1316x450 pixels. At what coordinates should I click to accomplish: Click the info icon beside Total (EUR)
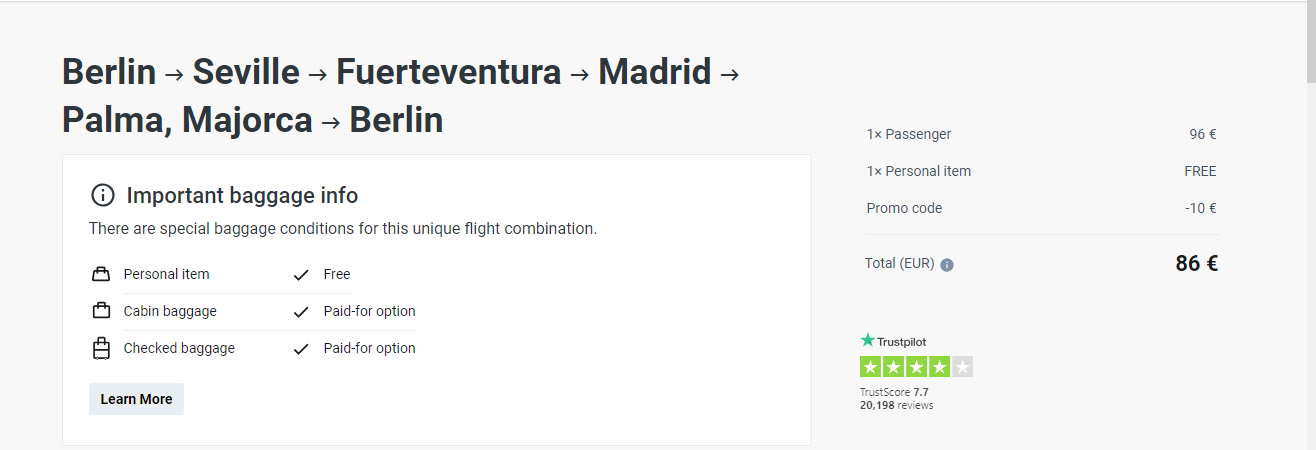click(x=947, y=265)
